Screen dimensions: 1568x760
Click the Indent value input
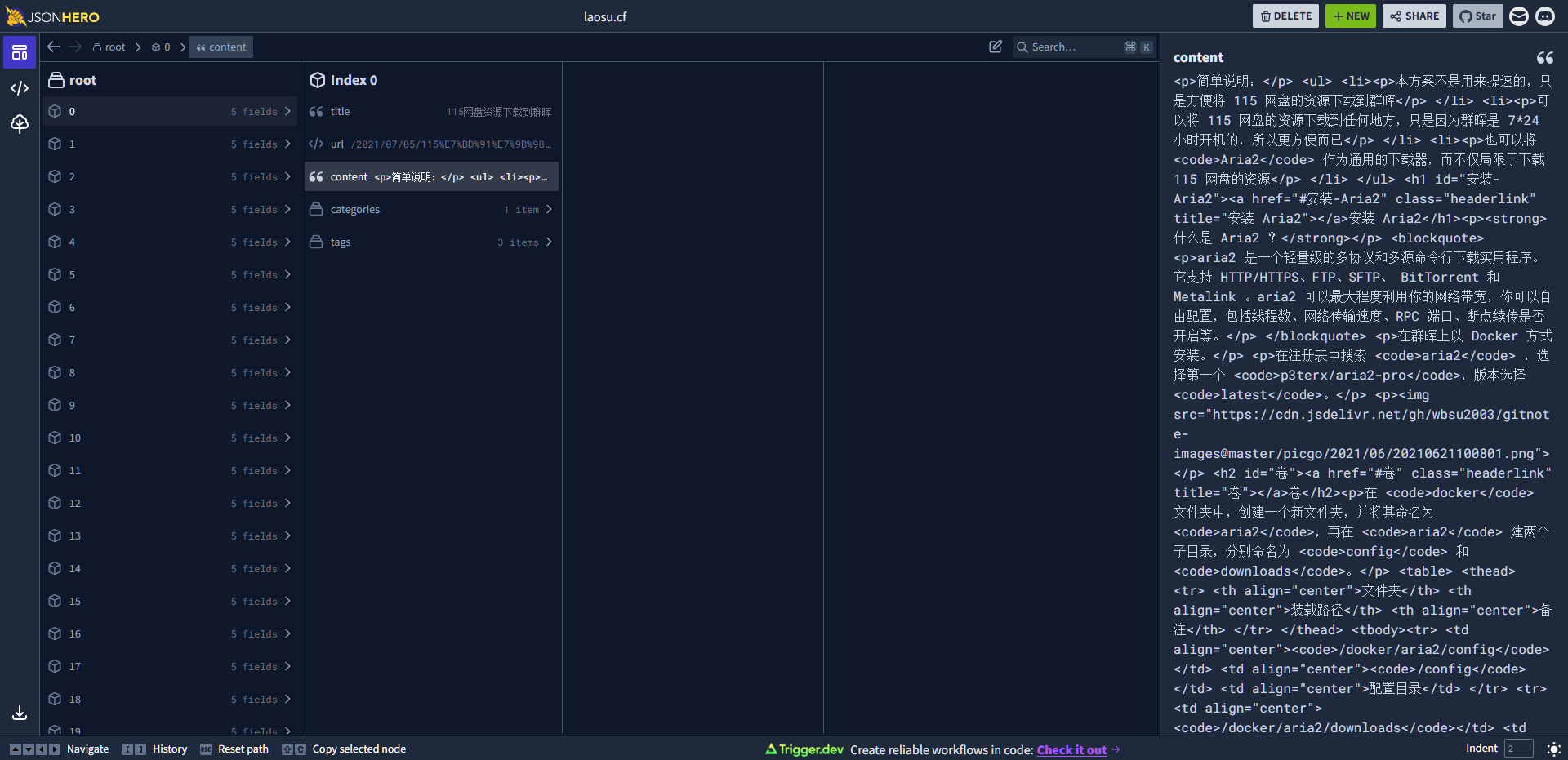click(x=1518, y=749)
